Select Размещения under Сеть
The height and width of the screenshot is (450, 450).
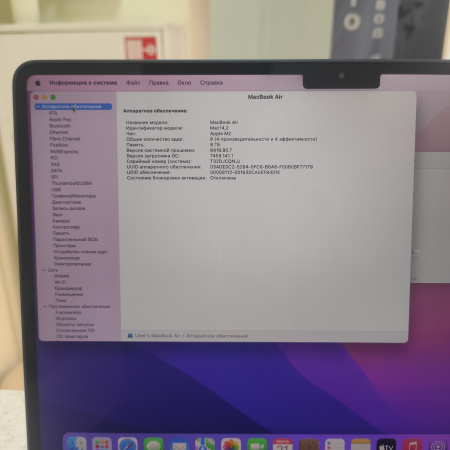pyautogui.click(x=69, y=294)
